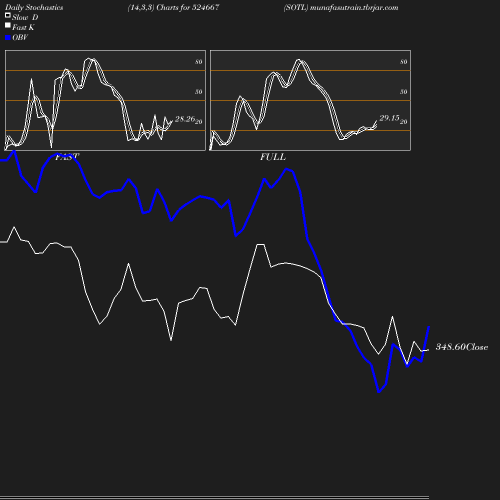The image size is (500, 500).
Task: Click the 'Fast K' legend label
Action: point(23,27)
